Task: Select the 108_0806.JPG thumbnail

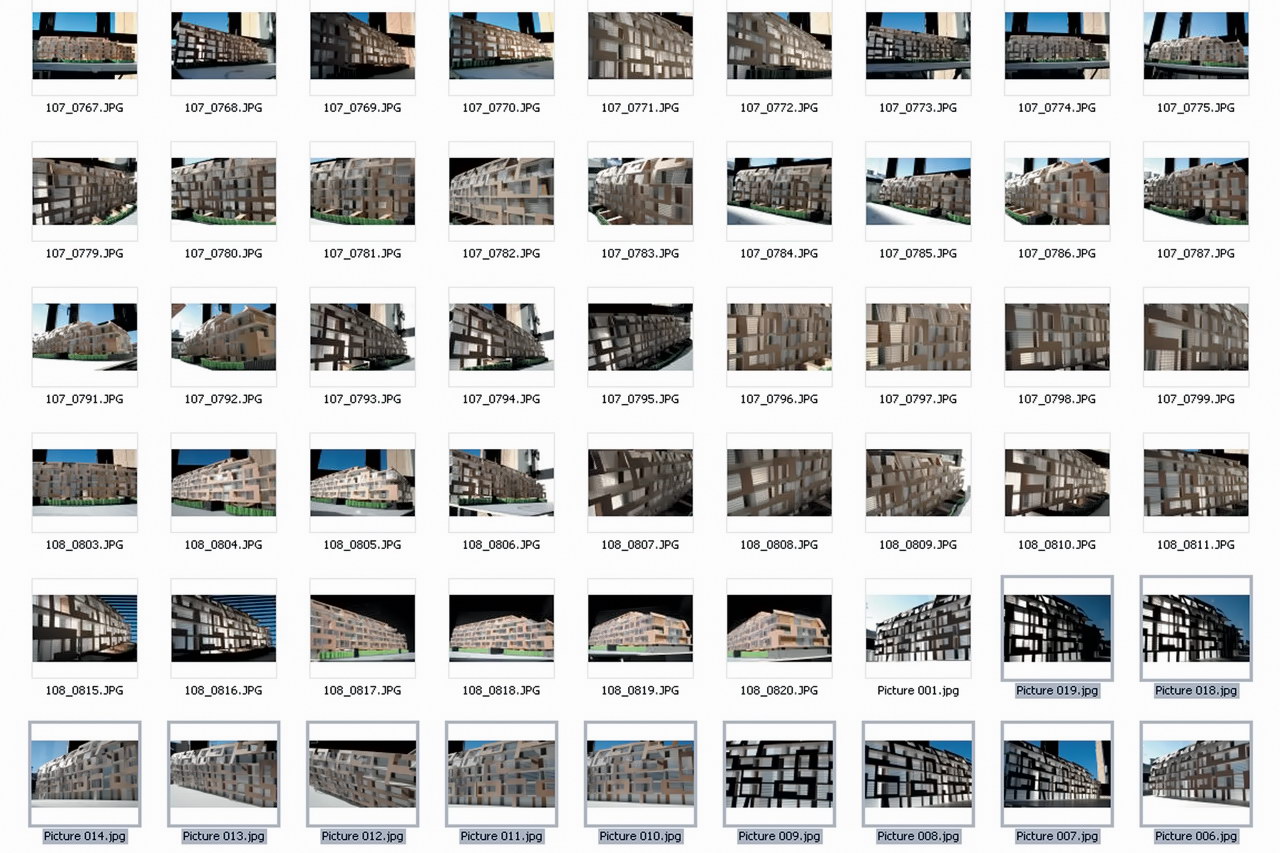Action: coord(501,483)
